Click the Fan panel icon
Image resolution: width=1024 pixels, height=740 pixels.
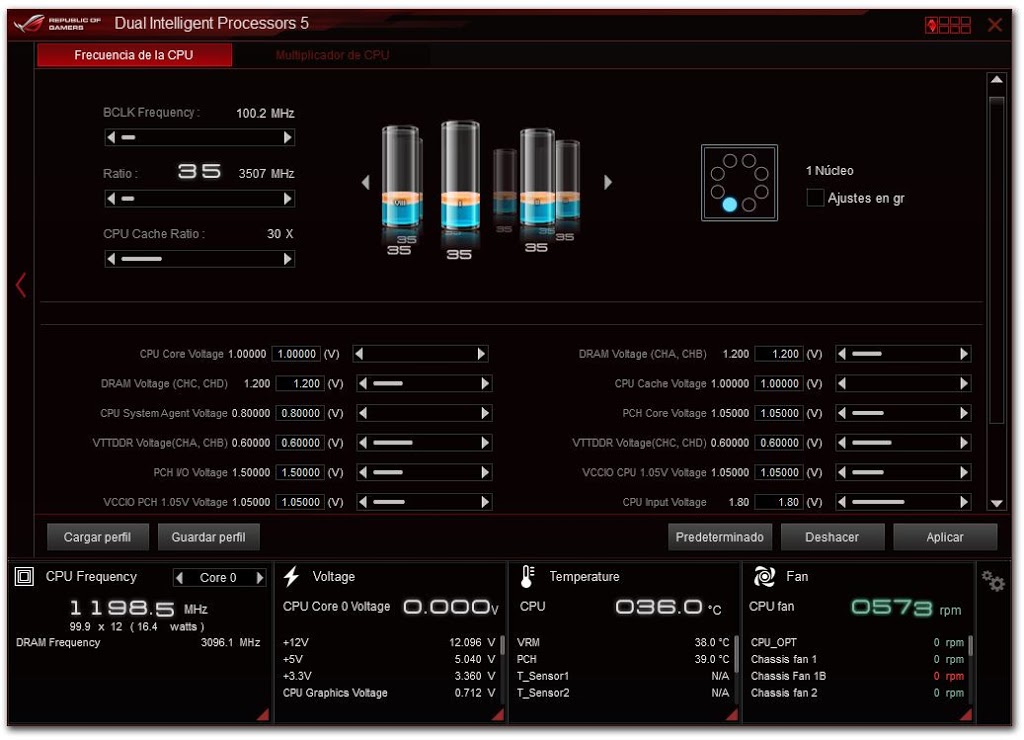coord(765,577)
